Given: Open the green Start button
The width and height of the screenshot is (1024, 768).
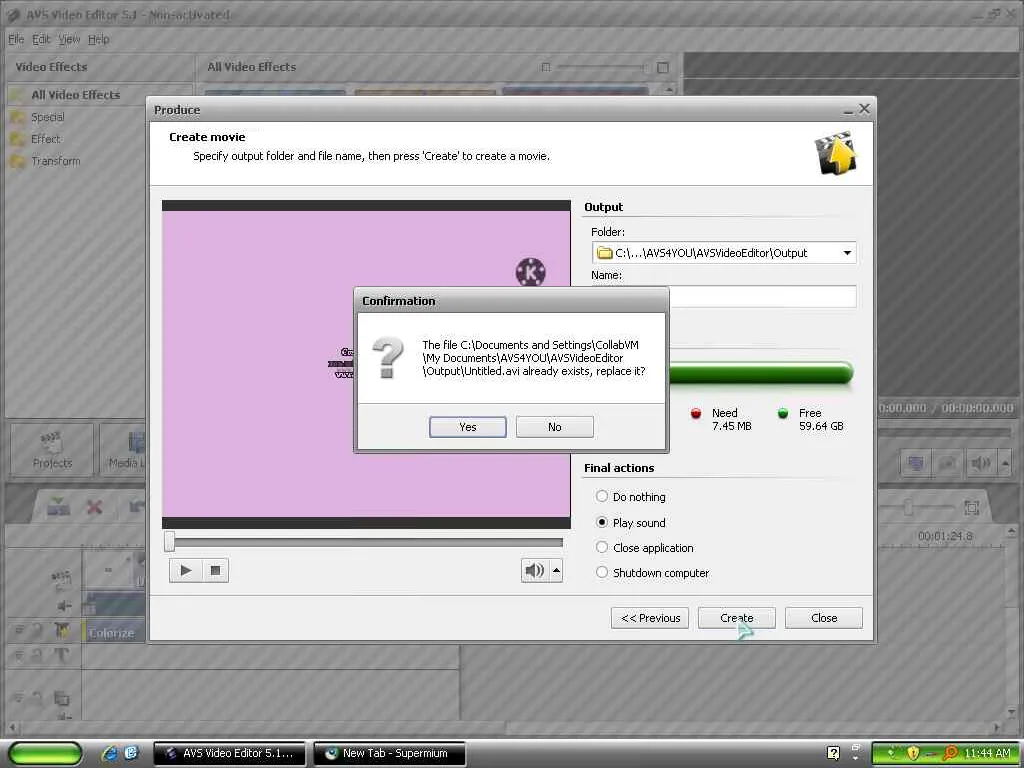Looking at the screenshot, I should 46,753.
